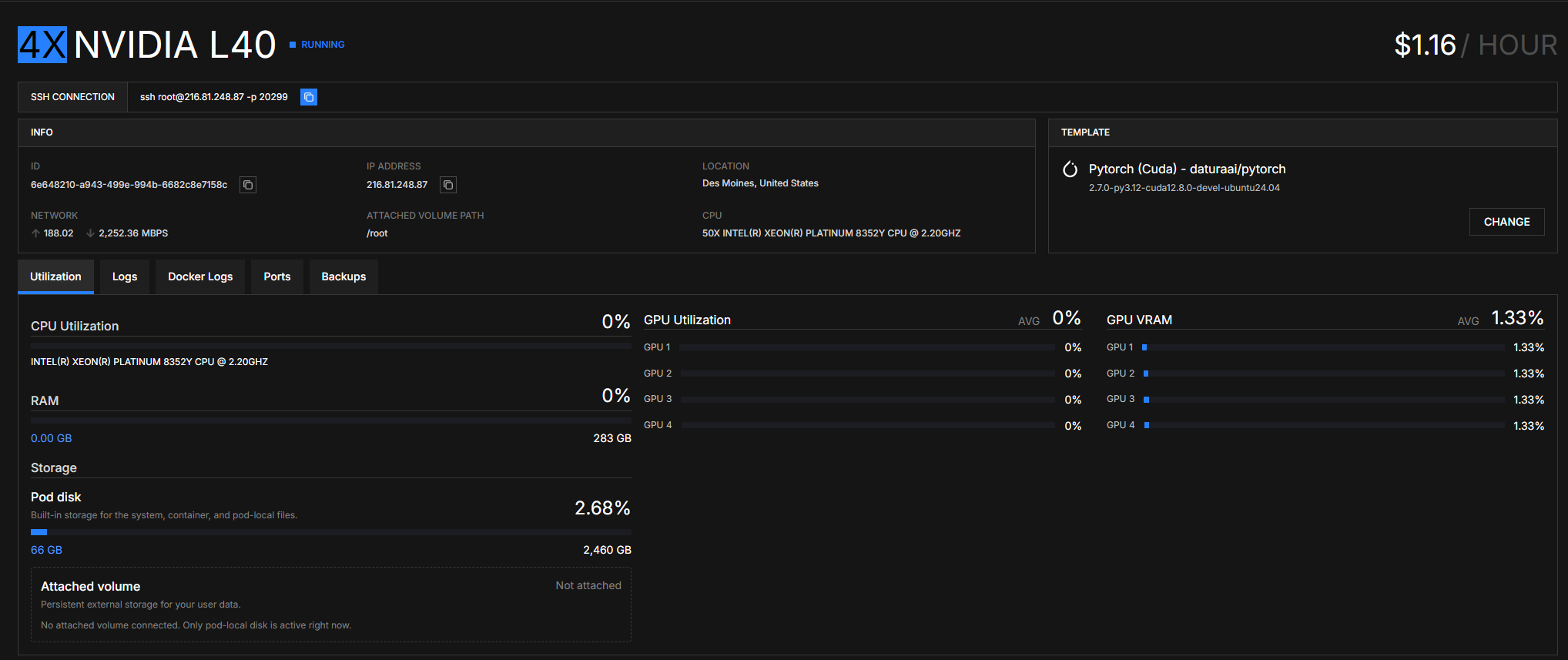Image resolution: width=1568 pixels, height=660 pixels.
Task: Click the 2,460 GB disk total
Action: coord(607,550)
